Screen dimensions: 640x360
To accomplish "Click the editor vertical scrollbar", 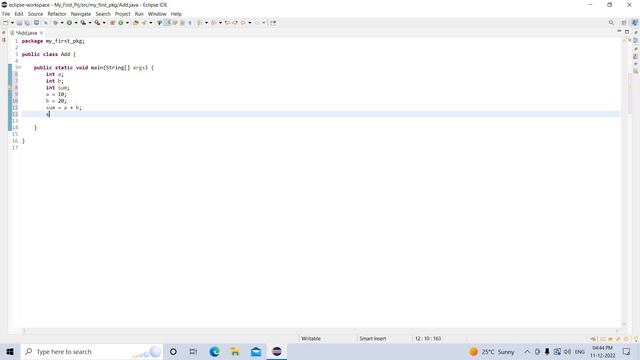I will 624,182.
